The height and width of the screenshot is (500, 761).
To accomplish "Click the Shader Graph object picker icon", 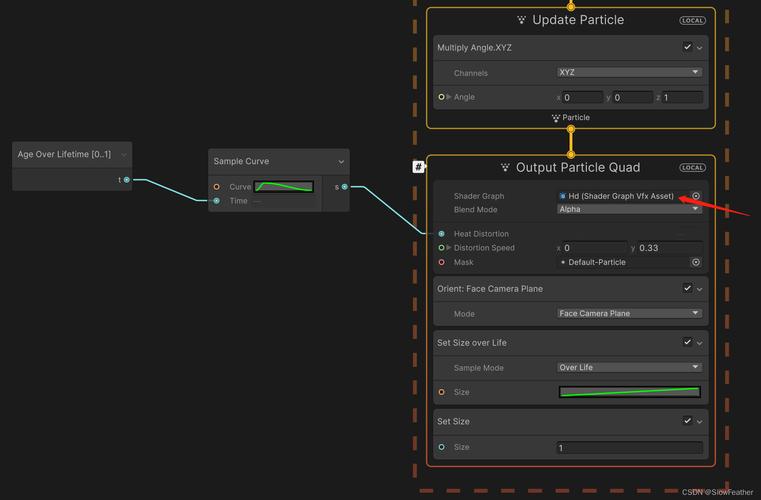I will [695, 196].
